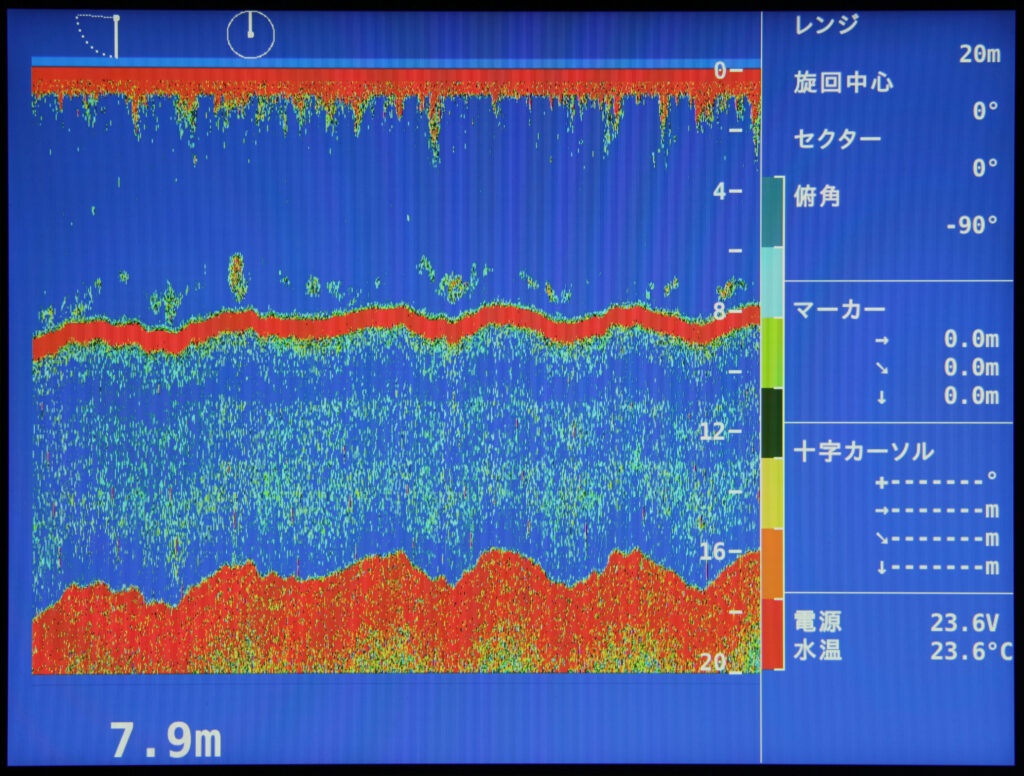Select the 十字カーソル section heading

point(862,452)
